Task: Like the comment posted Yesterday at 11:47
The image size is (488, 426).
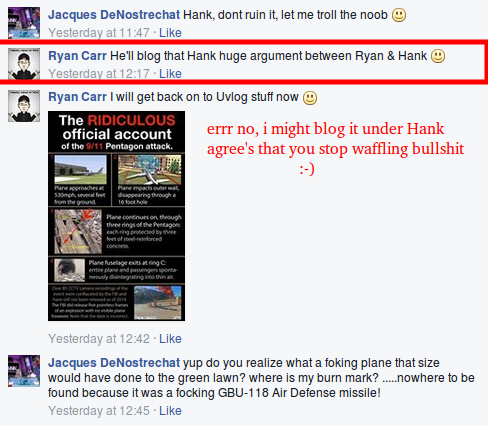Action: click(170, 33)
